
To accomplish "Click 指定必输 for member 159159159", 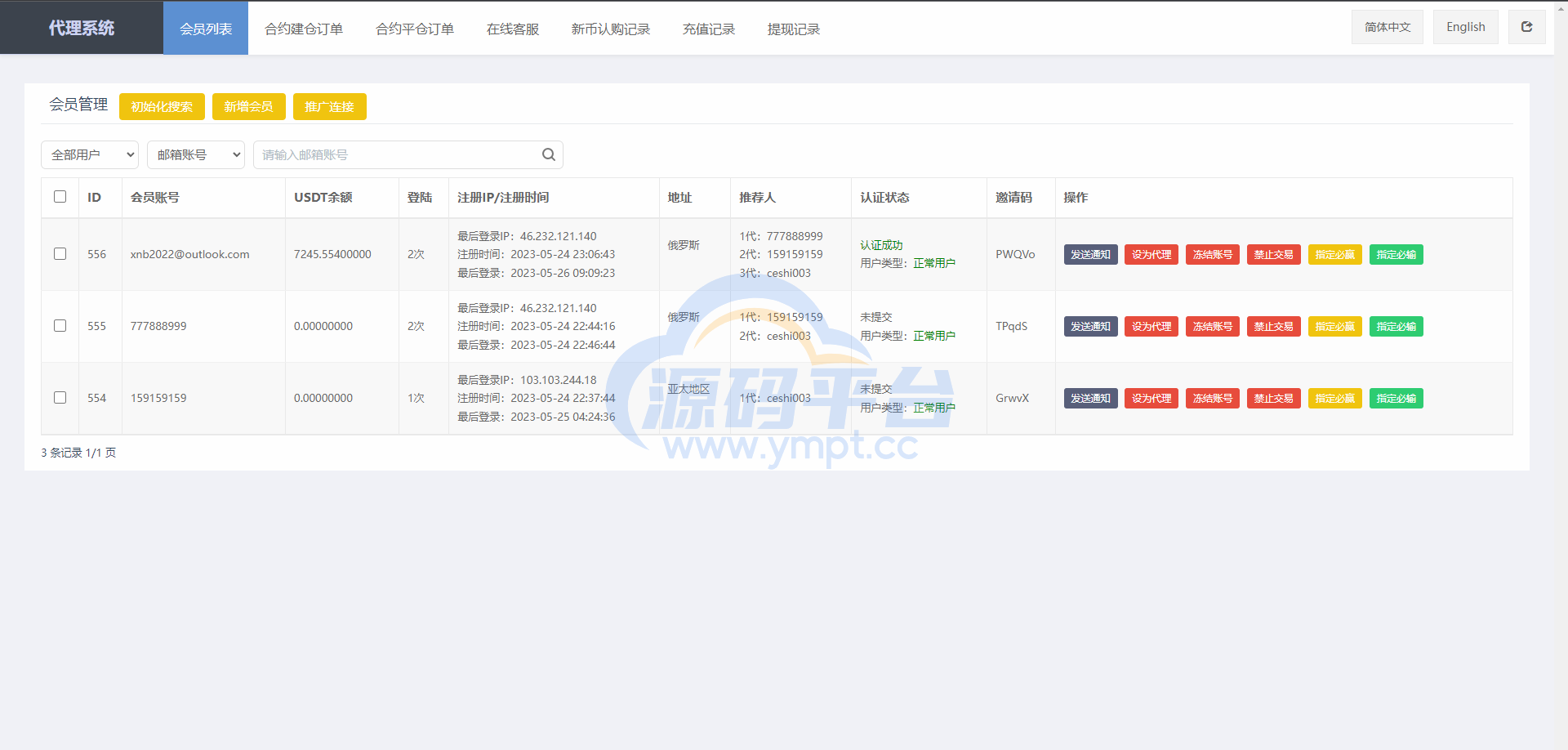I will (1396, 398).
